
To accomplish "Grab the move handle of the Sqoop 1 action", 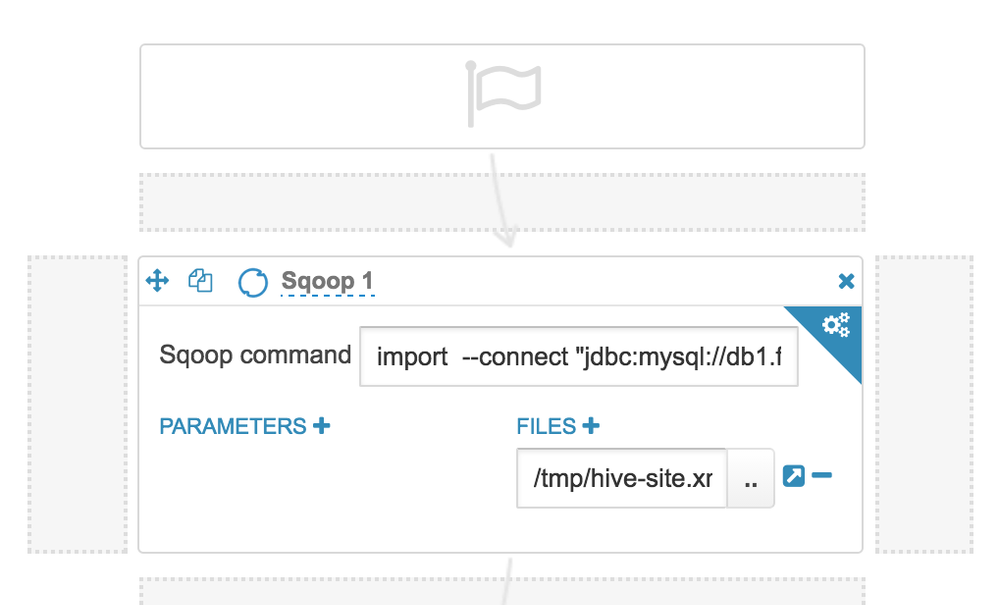I will pyautogui.click(x=157, y=281).
